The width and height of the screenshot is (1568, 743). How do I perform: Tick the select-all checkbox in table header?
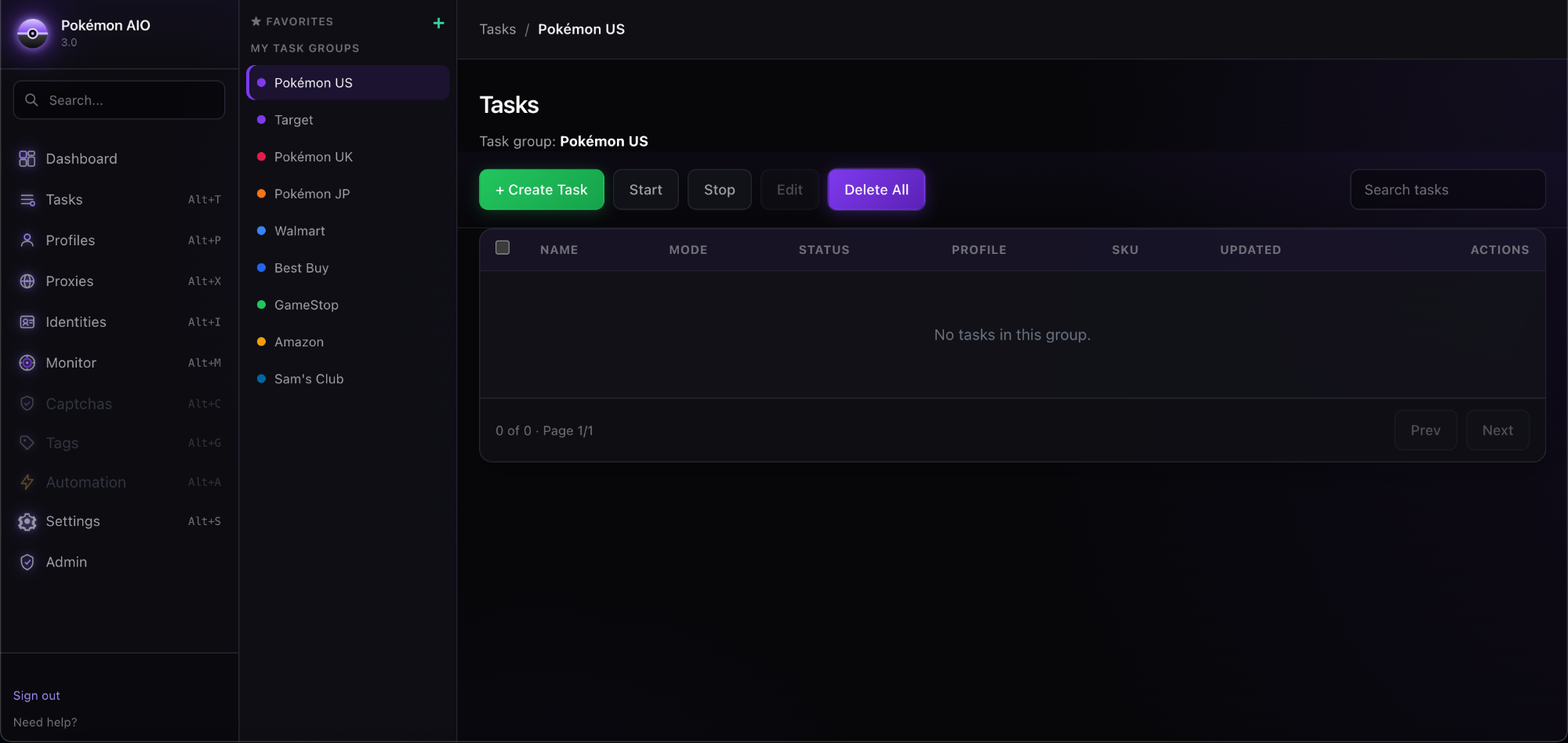[x=503, y=248]
